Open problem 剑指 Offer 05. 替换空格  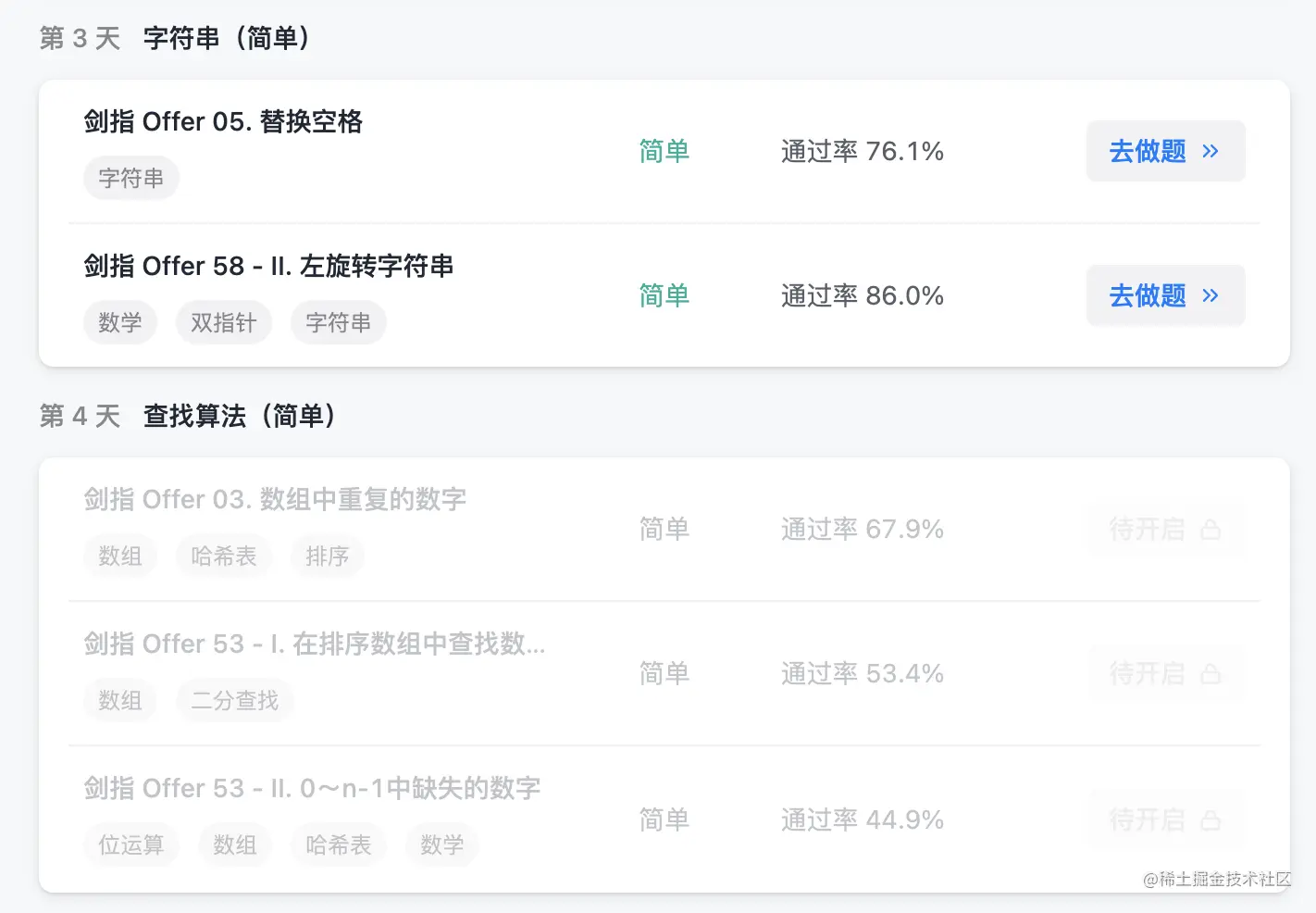pos(223,121)
